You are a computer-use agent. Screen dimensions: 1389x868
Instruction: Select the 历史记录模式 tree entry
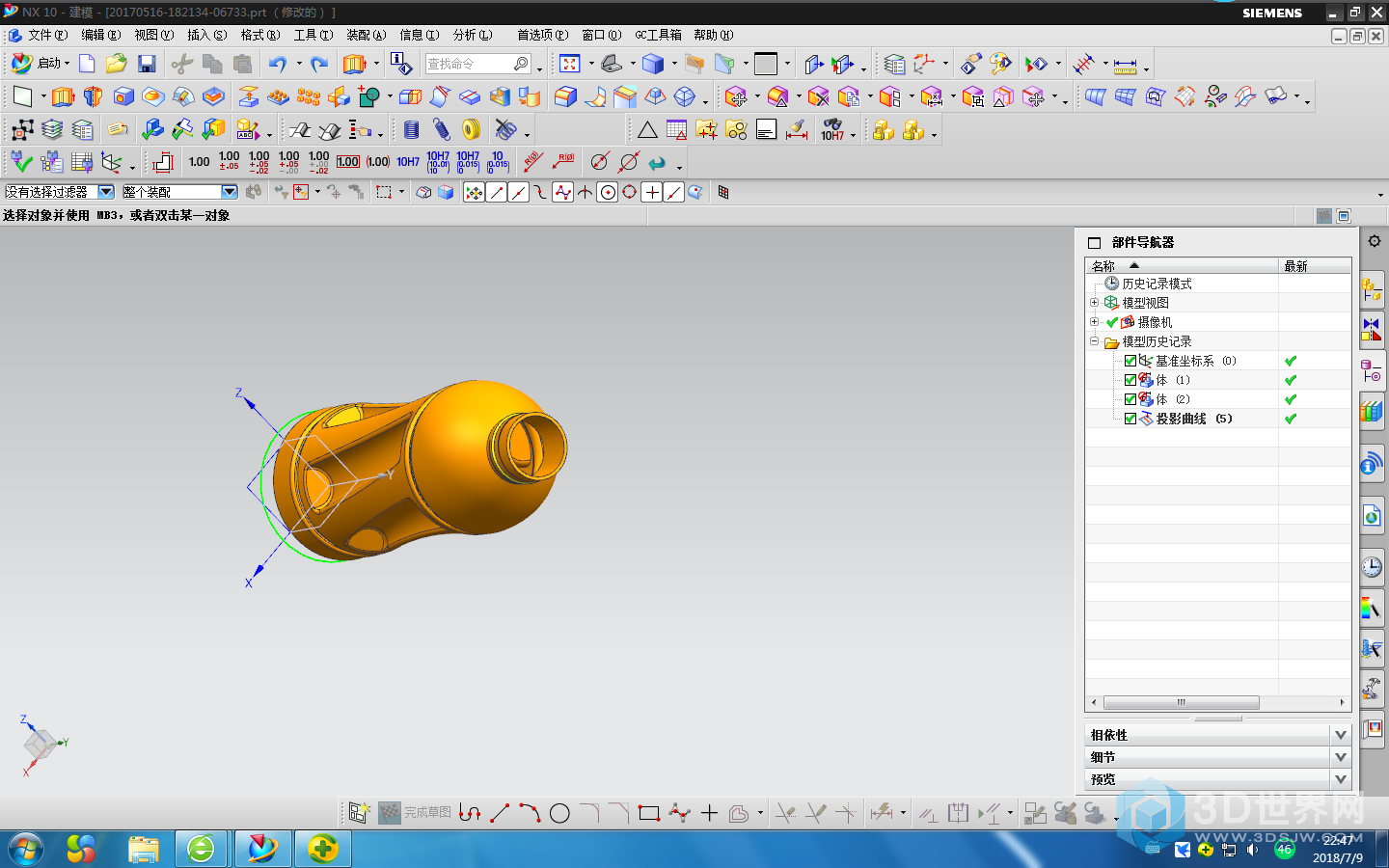[1157, 284]
